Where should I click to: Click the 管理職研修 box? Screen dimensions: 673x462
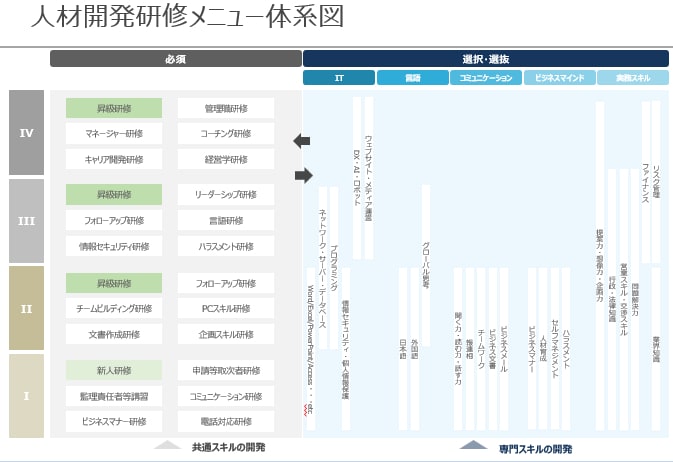click(226, 108)
